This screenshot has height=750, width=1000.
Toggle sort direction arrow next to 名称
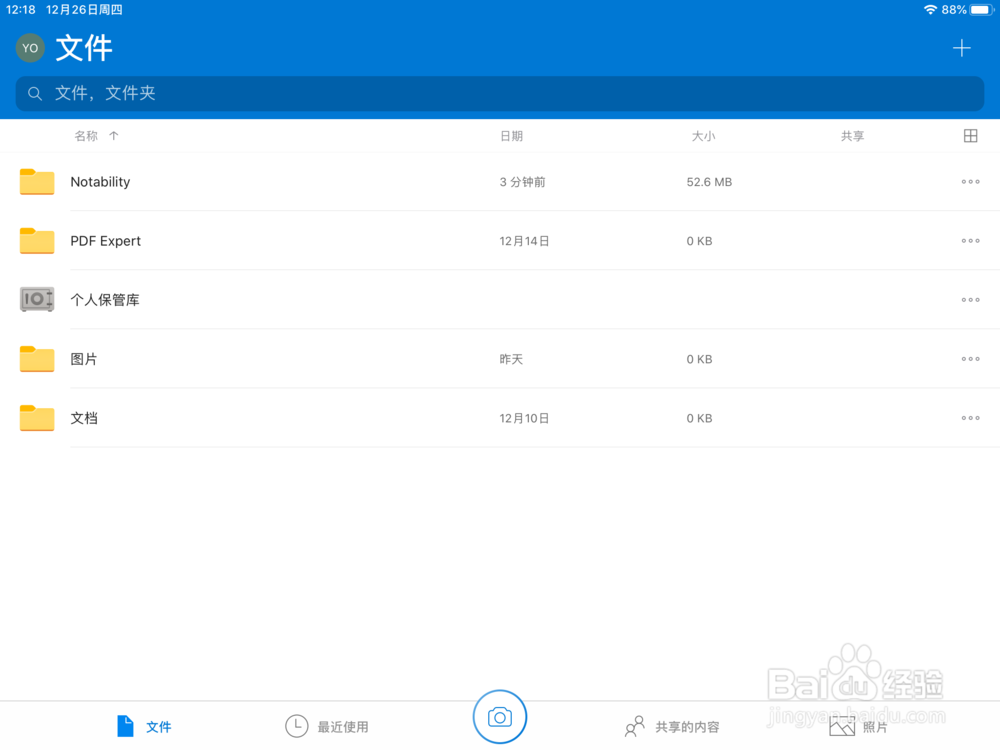[x=114, y=136]
